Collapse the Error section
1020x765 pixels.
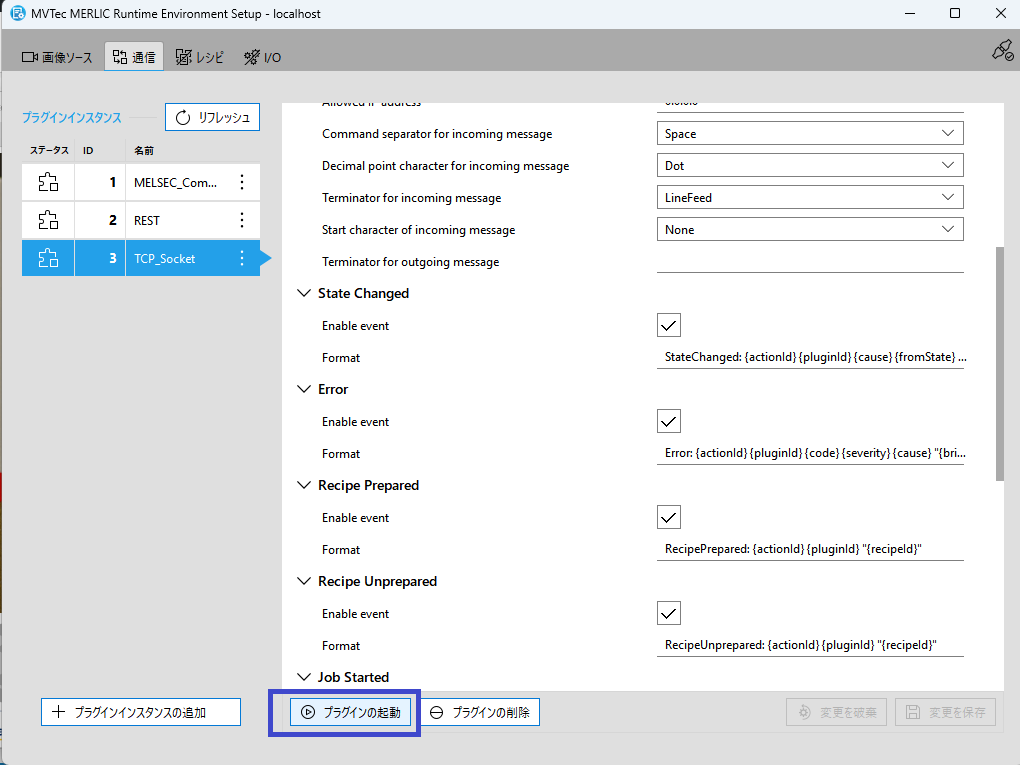pyautogui.click(x=304, y=389)
